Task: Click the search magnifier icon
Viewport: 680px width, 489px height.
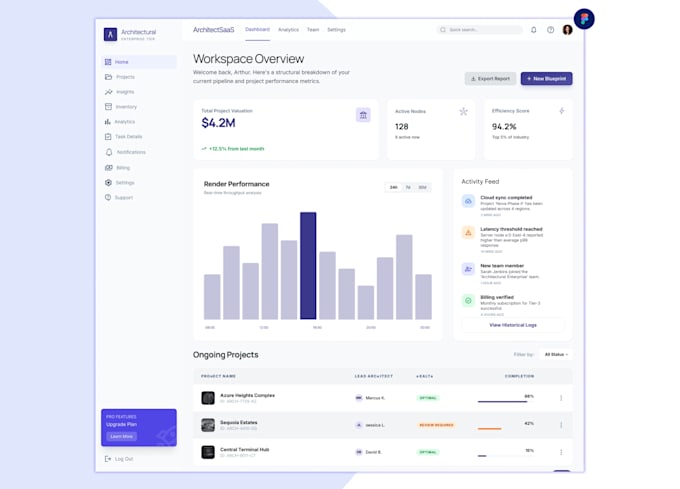Action: point(443,30)
